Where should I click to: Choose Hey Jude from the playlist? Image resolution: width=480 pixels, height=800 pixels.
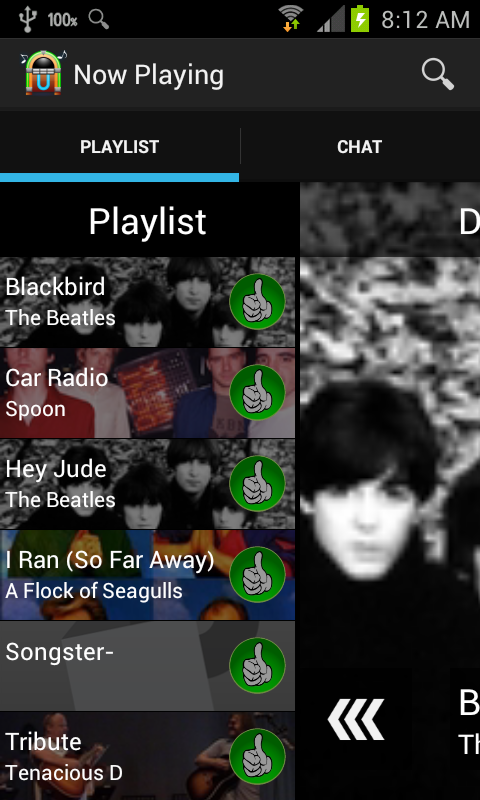[x=147, y=484]
